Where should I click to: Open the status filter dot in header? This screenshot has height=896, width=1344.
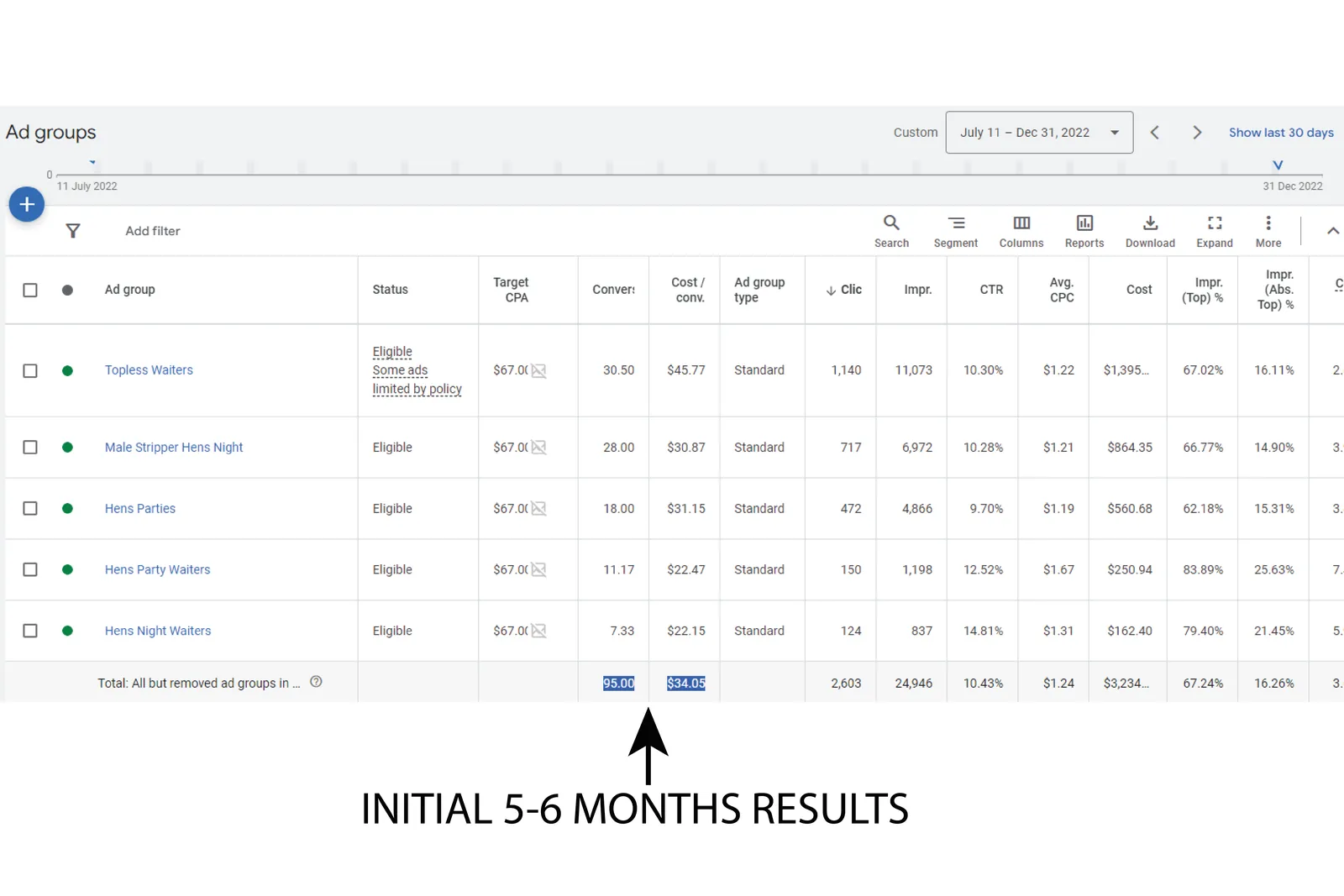tap(67, 290)
